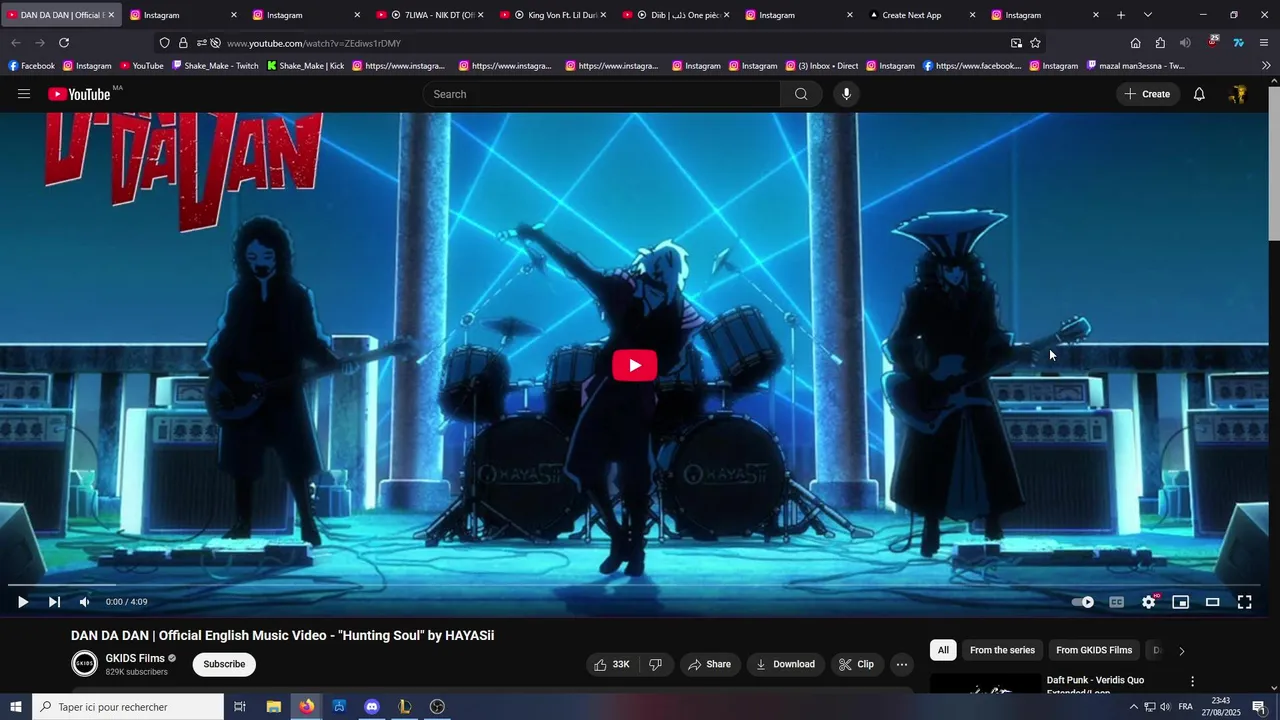Viewport: 1280px width, 720px height.
Task: Show hidden system tray icons
Action: [1134, 707]
